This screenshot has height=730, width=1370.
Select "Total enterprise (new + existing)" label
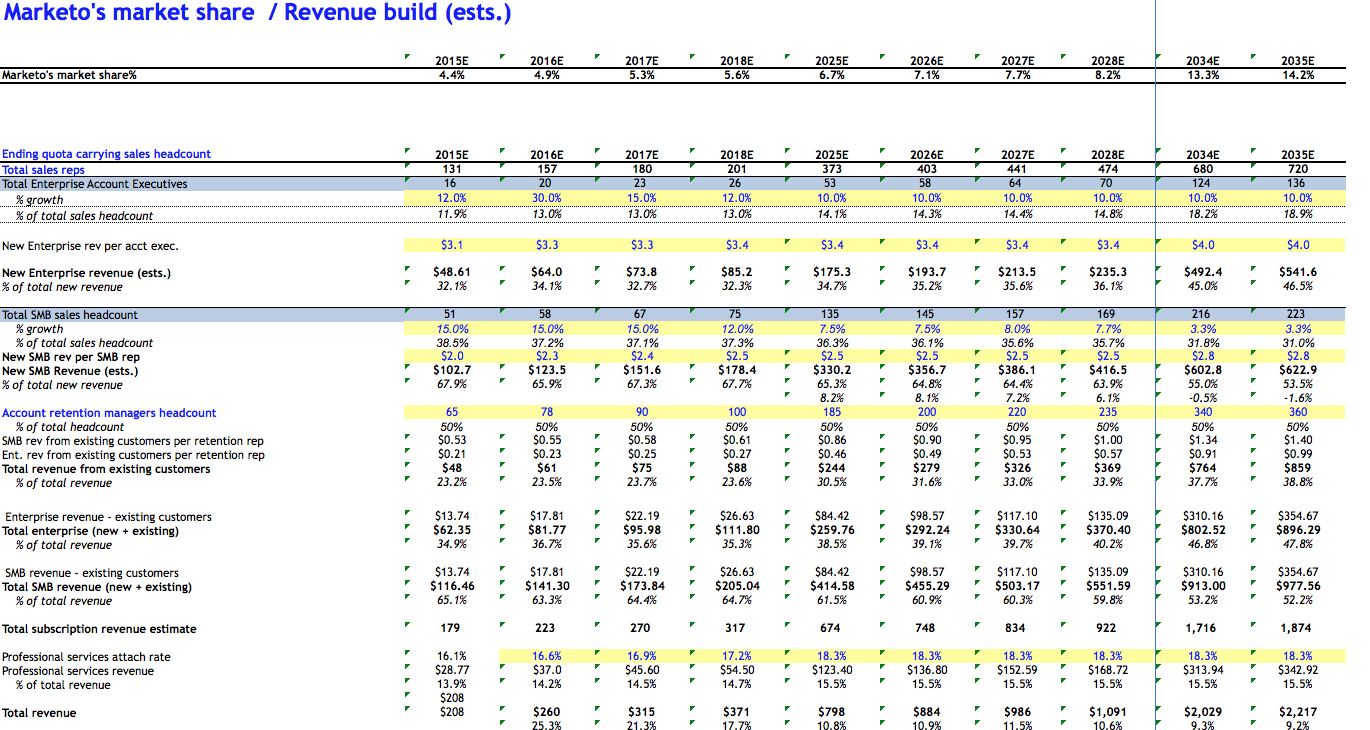(90, 531)
